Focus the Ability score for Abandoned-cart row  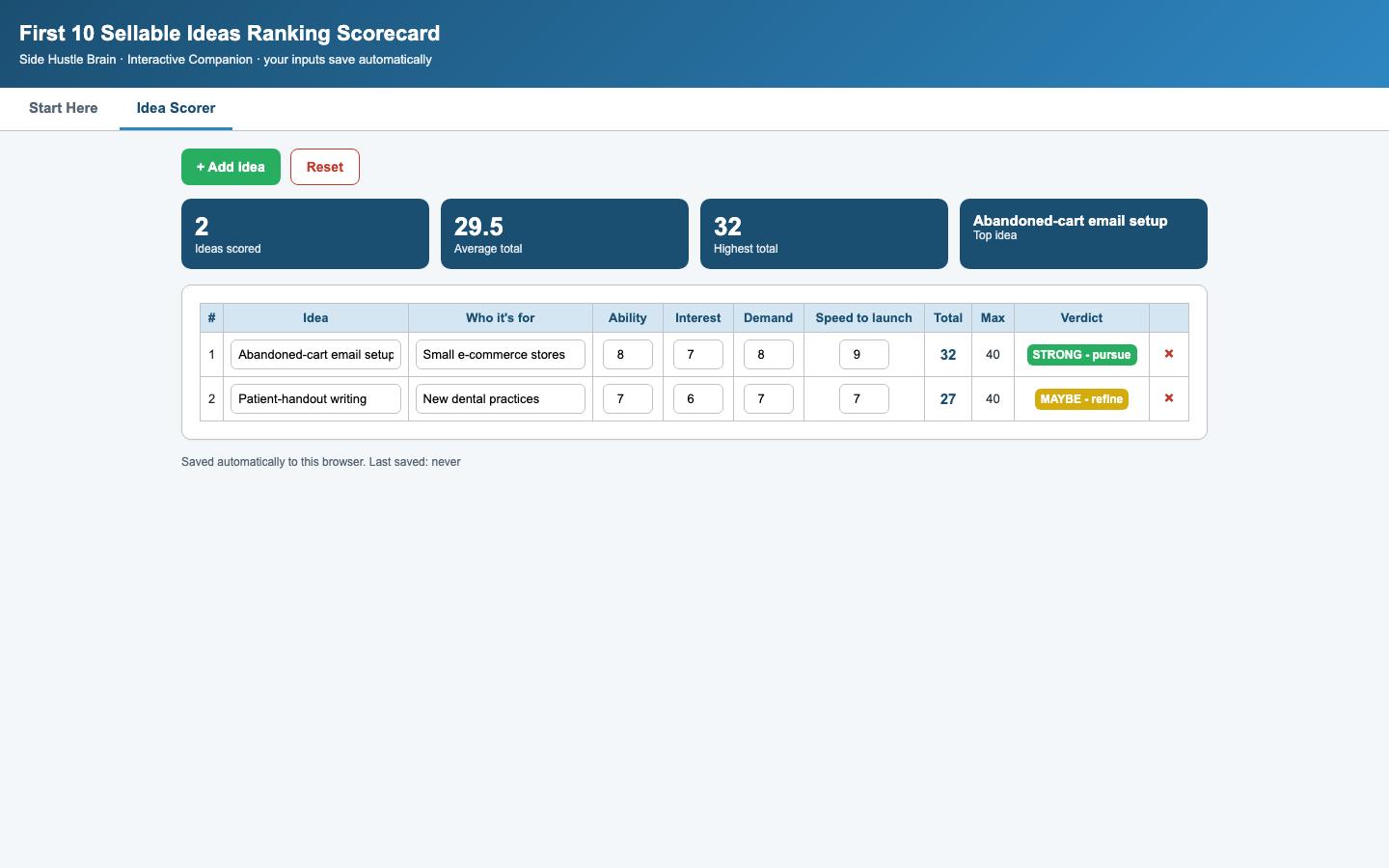pyautogui.click(x=628, y=354)
